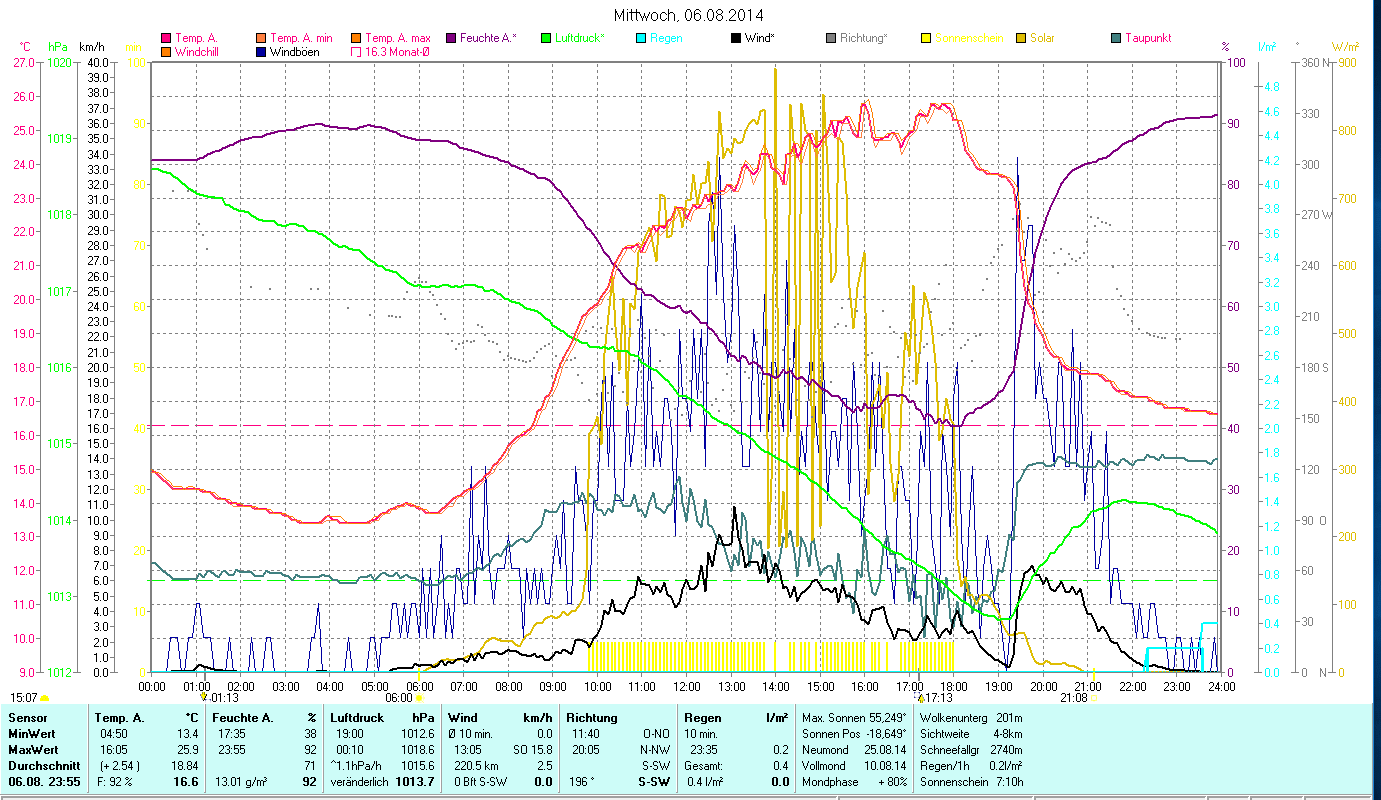The image size is (1381, 800).
Task: Click the pressure tendency text veränderlich
Action: pos(358,781)
